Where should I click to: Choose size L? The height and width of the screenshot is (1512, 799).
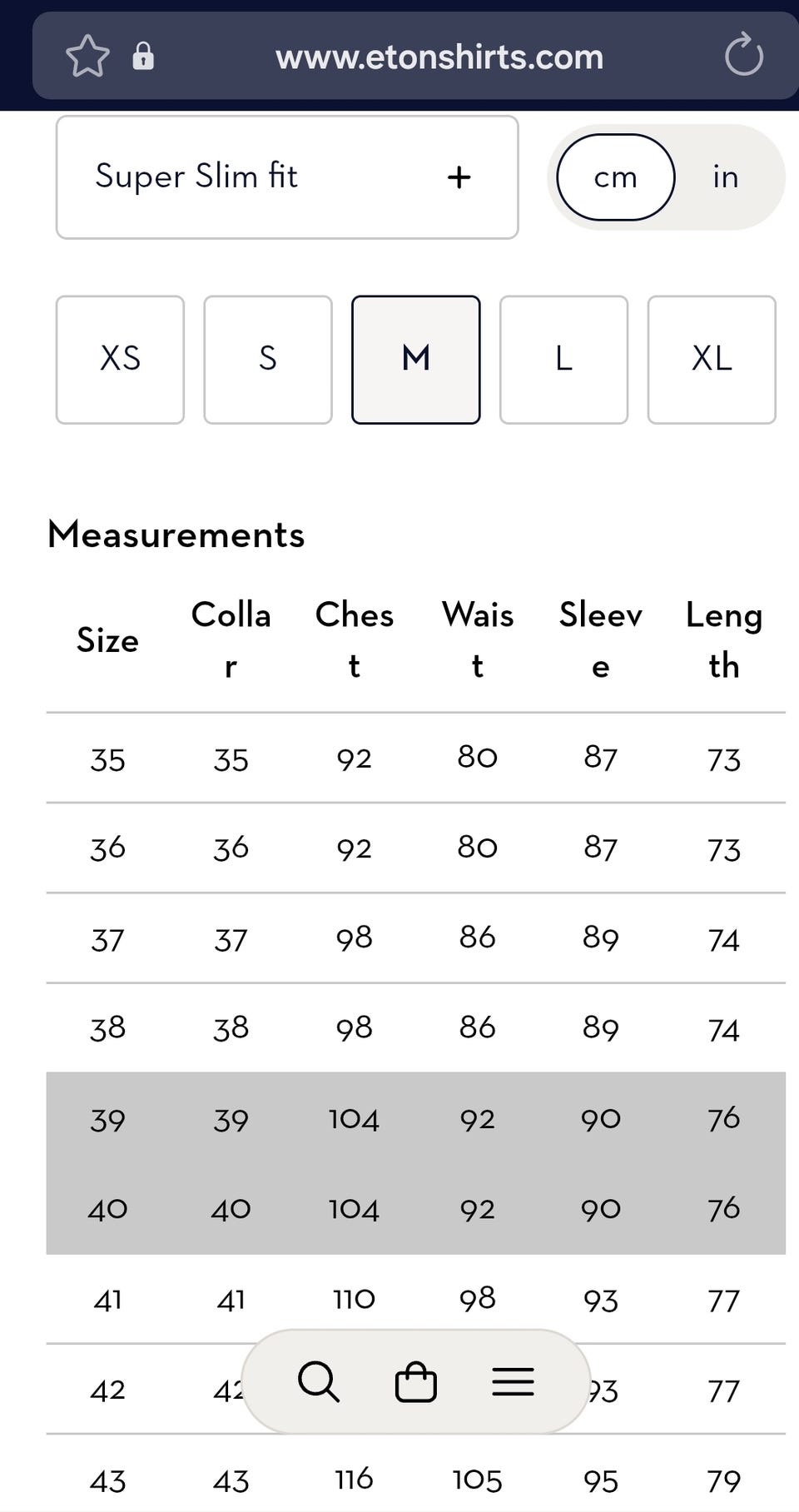point(563,360)
